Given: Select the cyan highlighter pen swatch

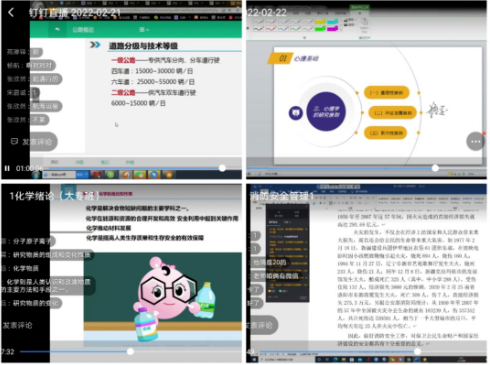Looking at the screenshot, I should point(332,22).
